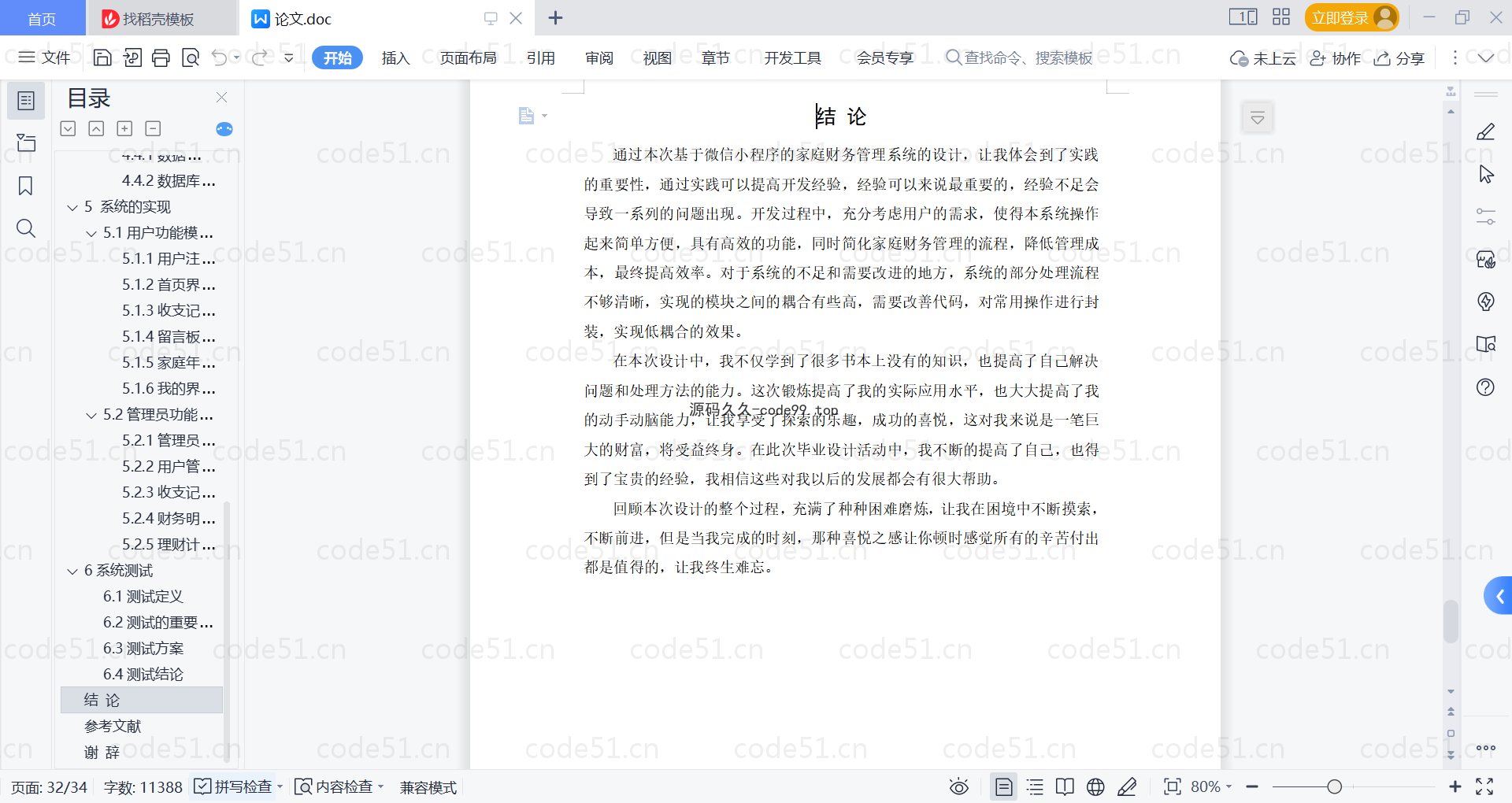Switch to the 引用 ribbon tab
This screenshot has width=1512, height=803.
(540, 57)
